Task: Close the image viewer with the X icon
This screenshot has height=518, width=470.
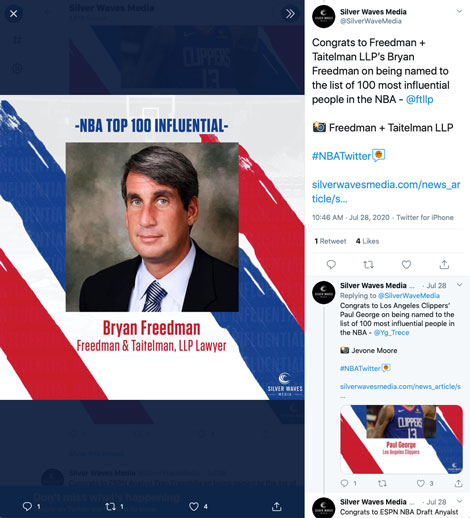Action: point(13,14)
